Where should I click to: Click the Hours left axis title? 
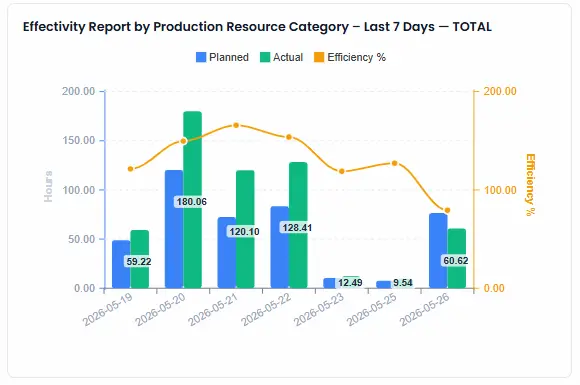point(48,186)
